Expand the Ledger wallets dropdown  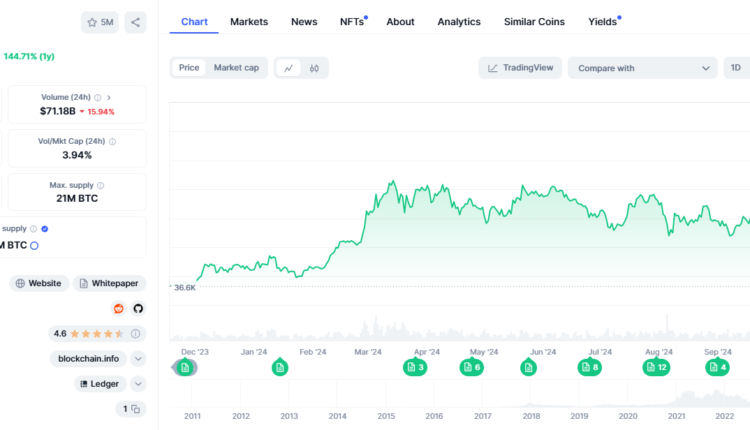(x=138, y=383)
